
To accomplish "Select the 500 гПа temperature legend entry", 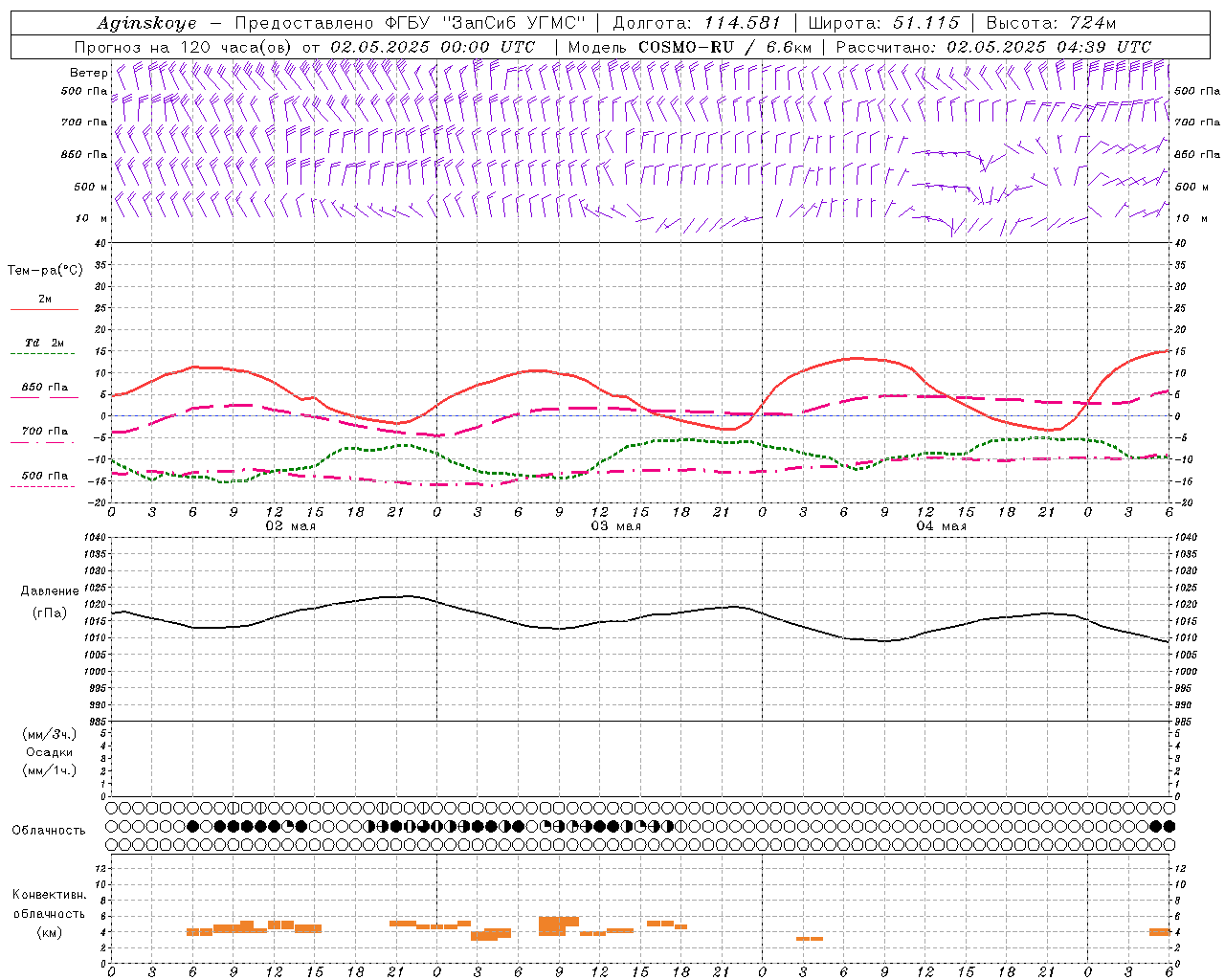I will point(45,476).
